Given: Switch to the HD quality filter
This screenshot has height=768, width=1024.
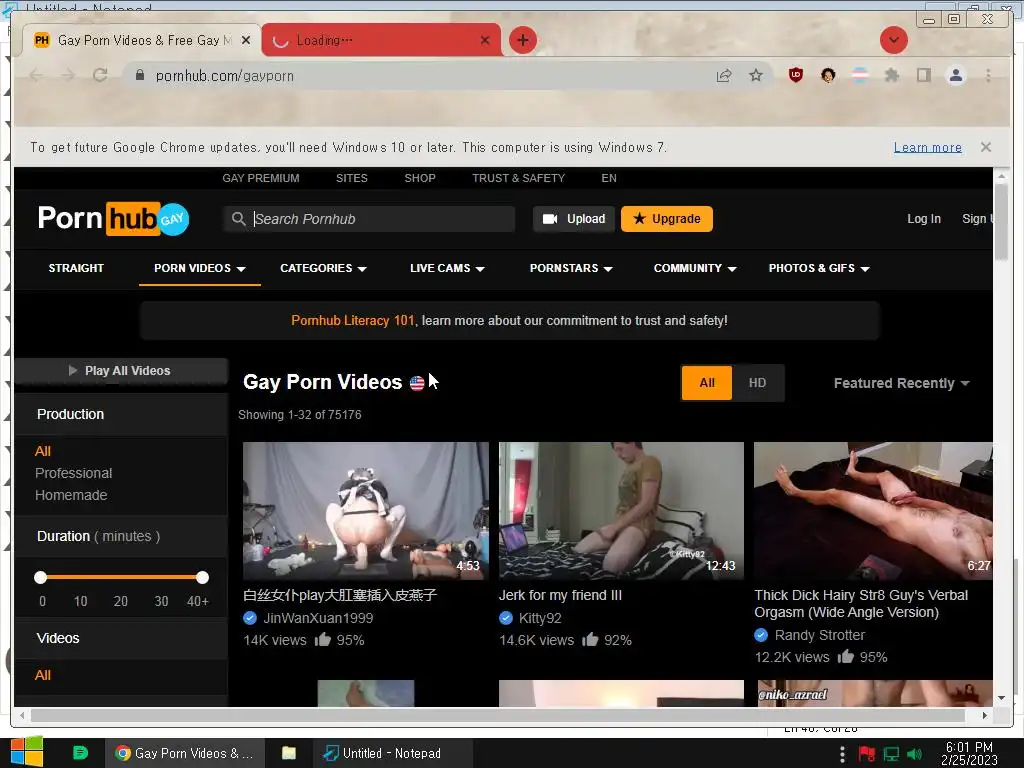Looking at the screenshot, I should 758,383.
